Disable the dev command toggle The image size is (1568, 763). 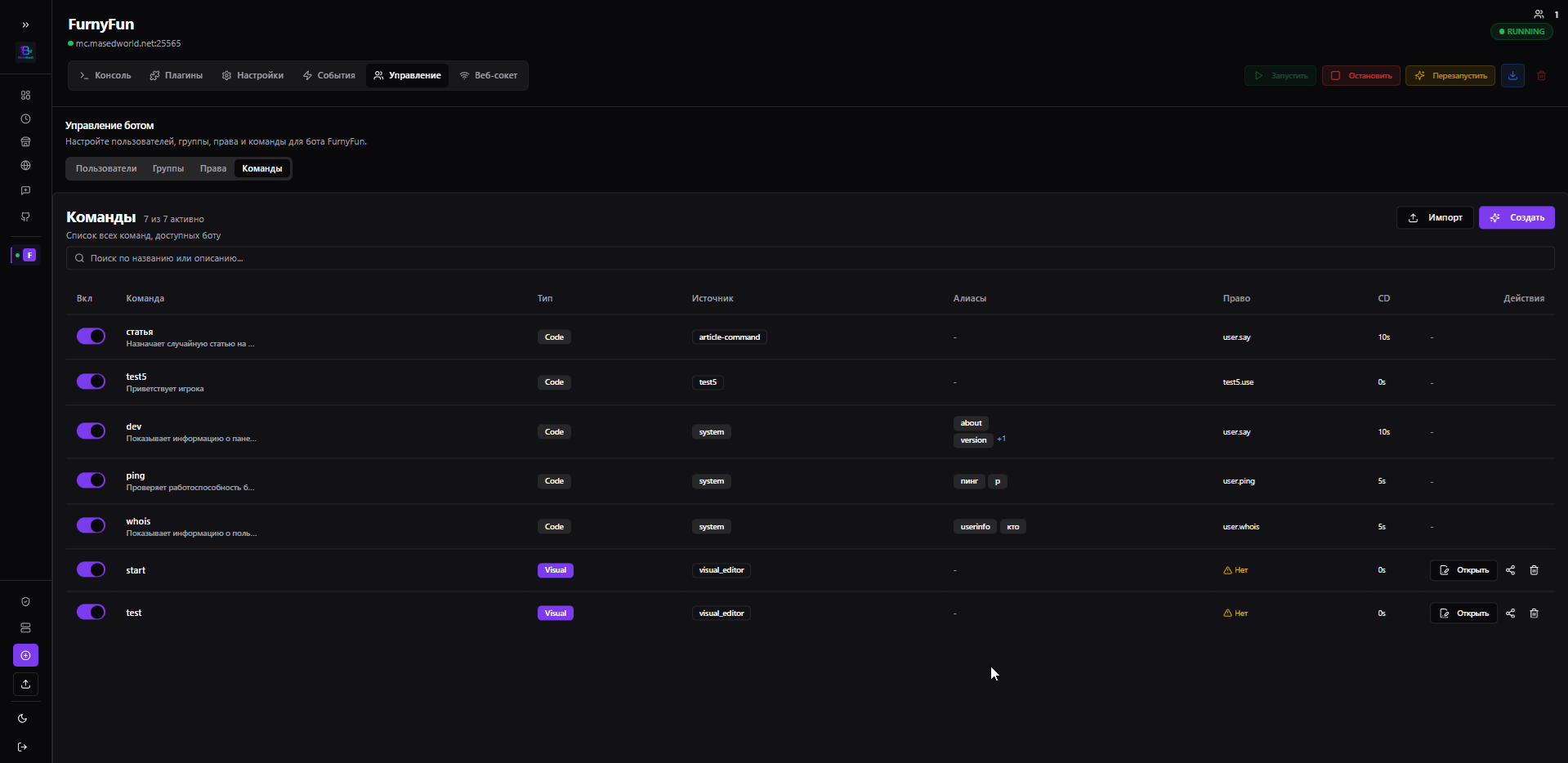click(x=91, y=431)
